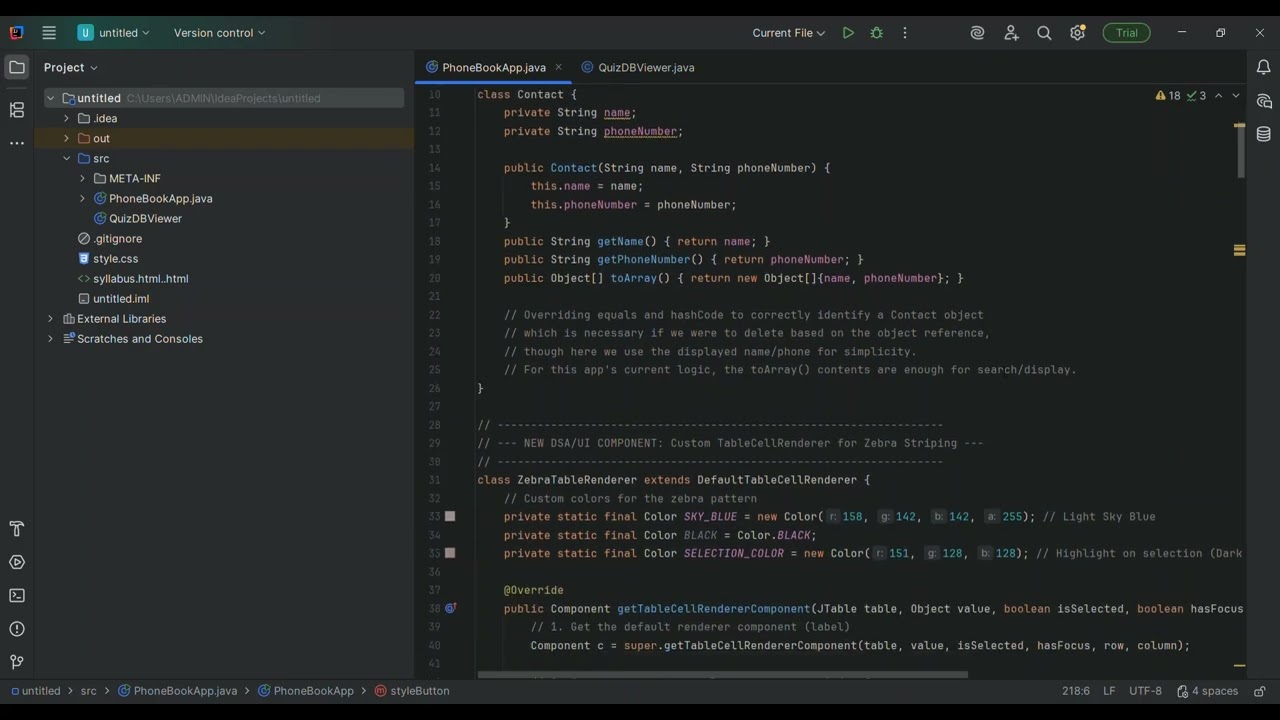The height and width of the screenshot is (720, 1280).
Task: Click the src breadcrumb in status bar
Action: coord(89,691)
